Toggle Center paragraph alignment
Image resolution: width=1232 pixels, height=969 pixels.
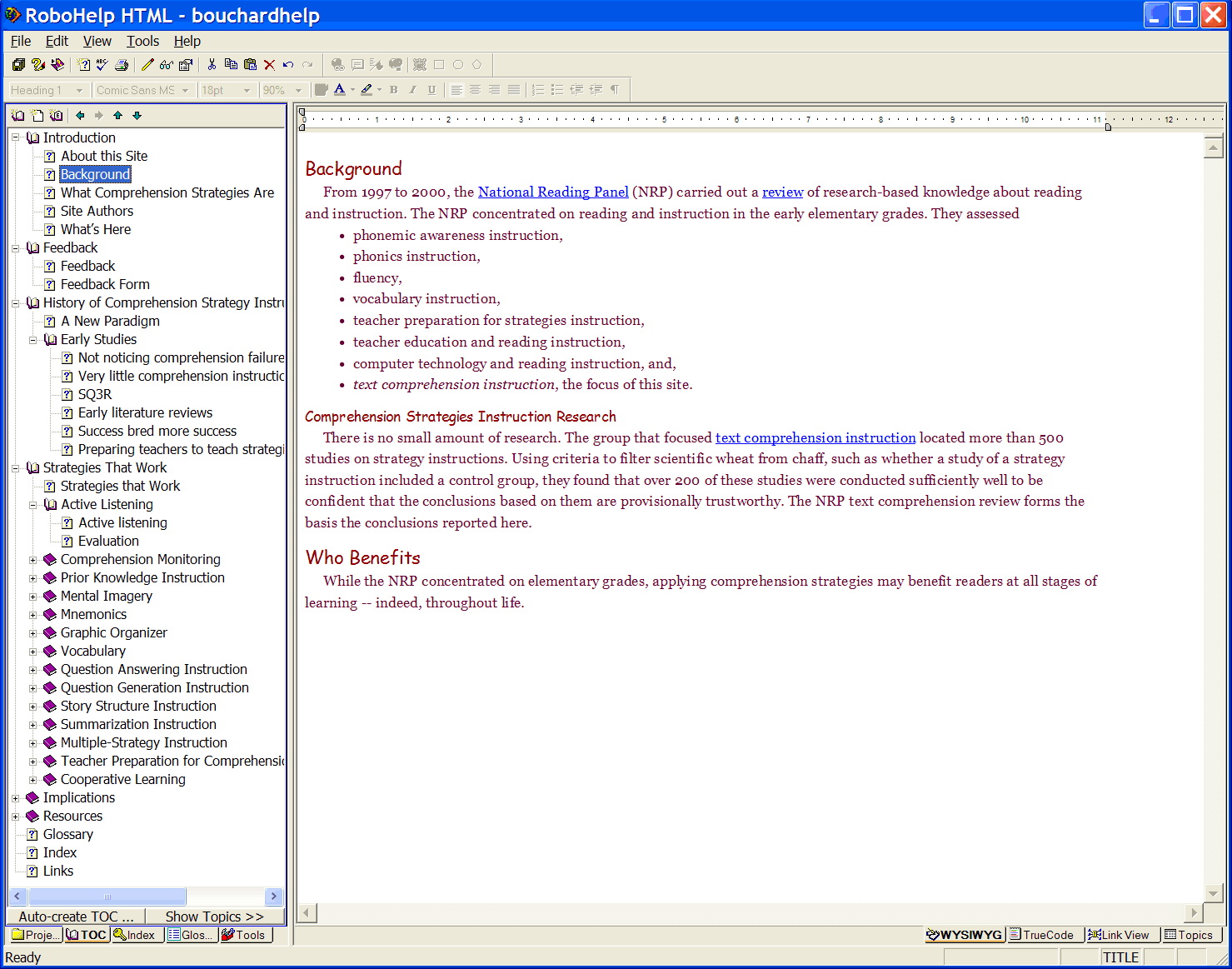pyautogui.click(x=476, y=89)
